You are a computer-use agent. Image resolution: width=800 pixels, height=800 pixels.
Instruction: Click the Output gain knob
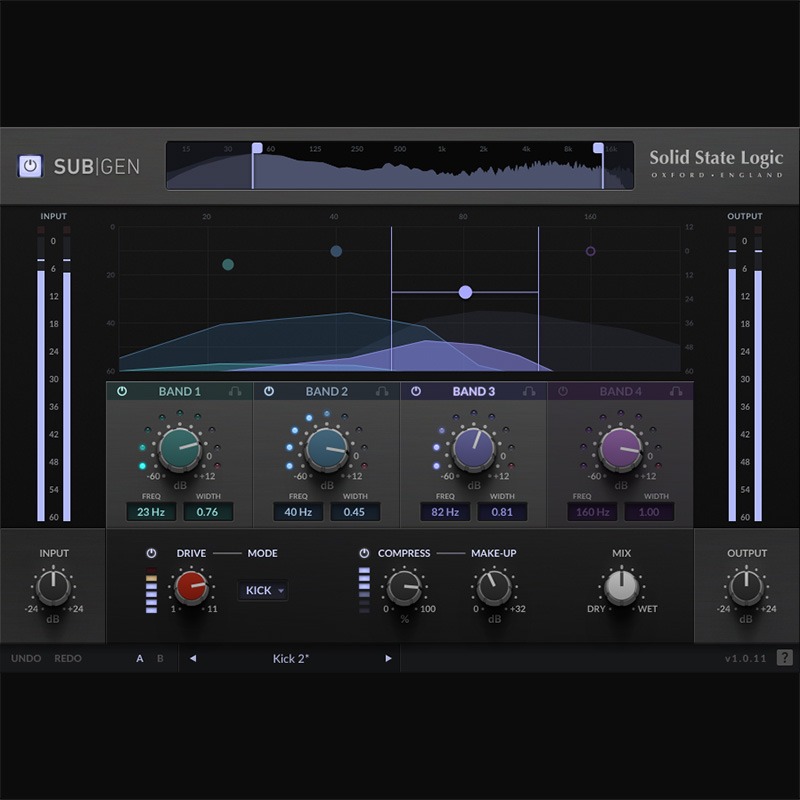click(x=746, y=587)
